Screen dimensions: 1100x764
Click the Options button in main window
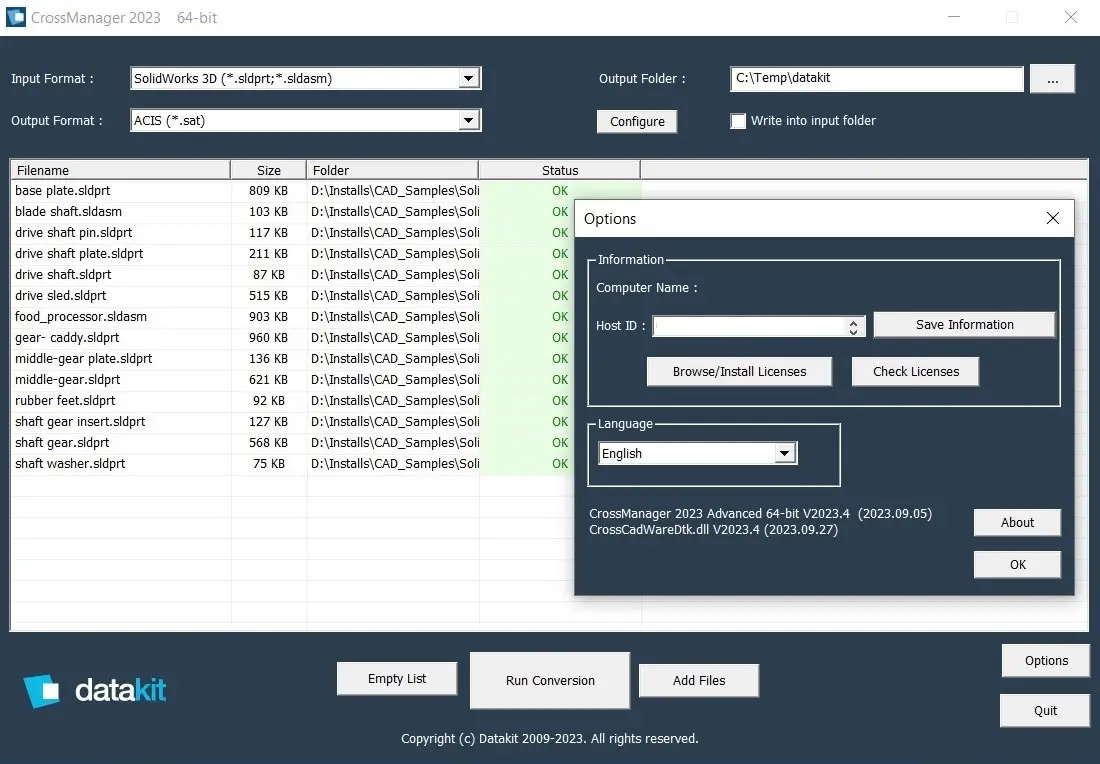(x=1046, y=661)
